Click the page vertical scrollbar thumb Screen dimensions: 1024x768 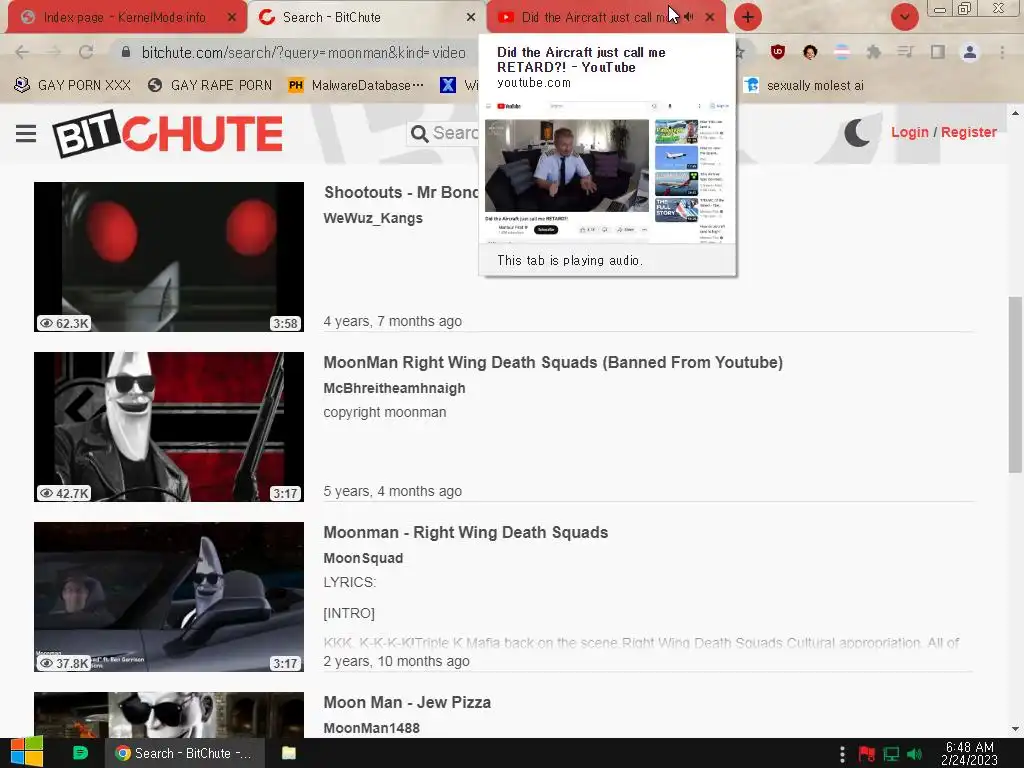point(1015,384)
